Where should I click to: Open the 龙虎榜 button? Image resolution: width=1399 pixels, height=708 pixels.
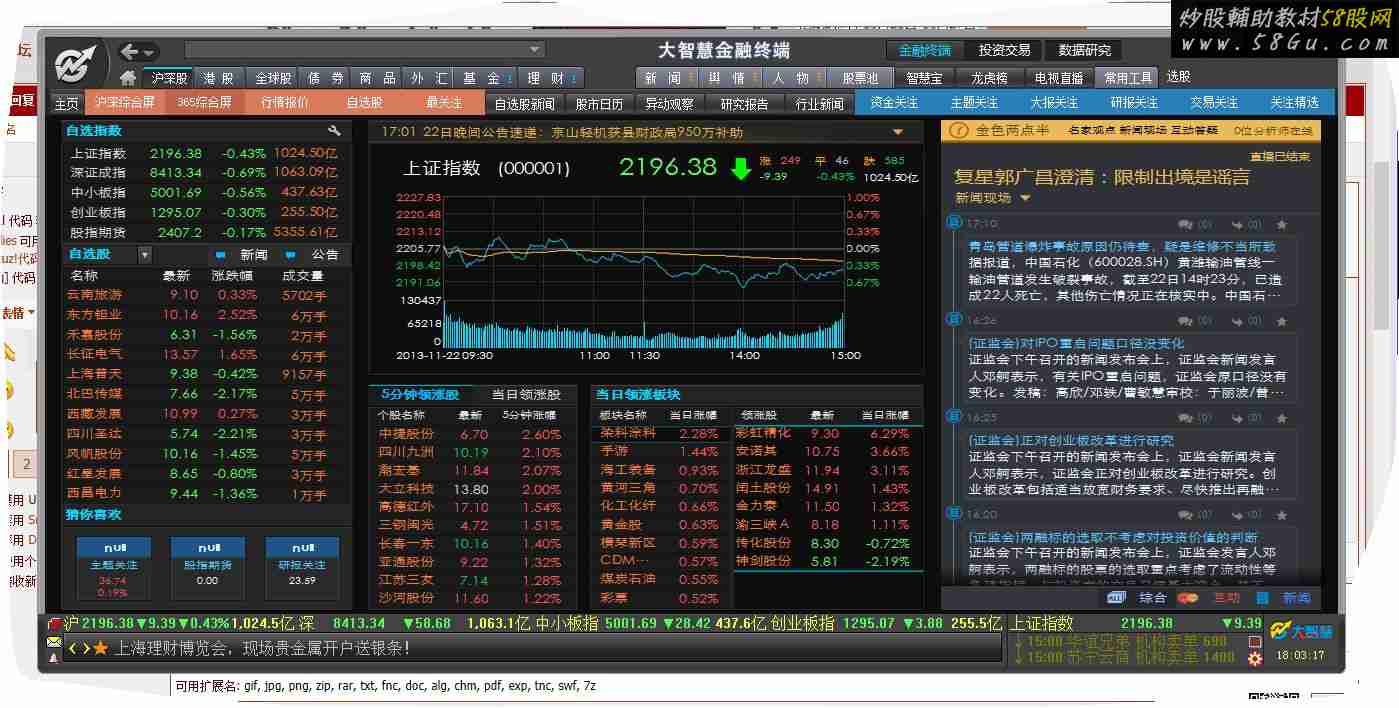click(x=990, y=77)
